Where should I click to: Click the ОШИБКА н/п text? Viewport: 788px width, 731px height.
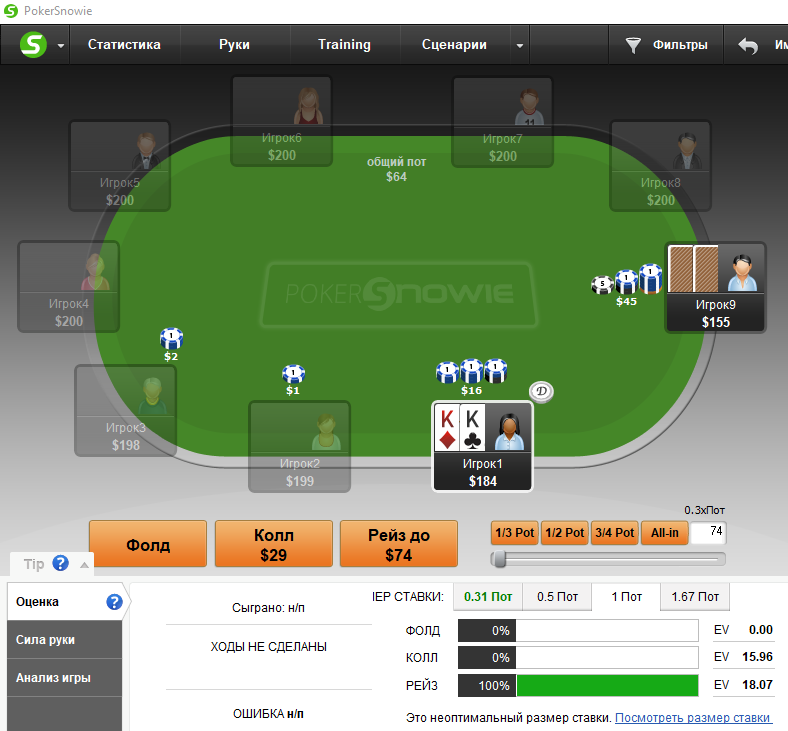pyautogui.click(x=268, y=713)
